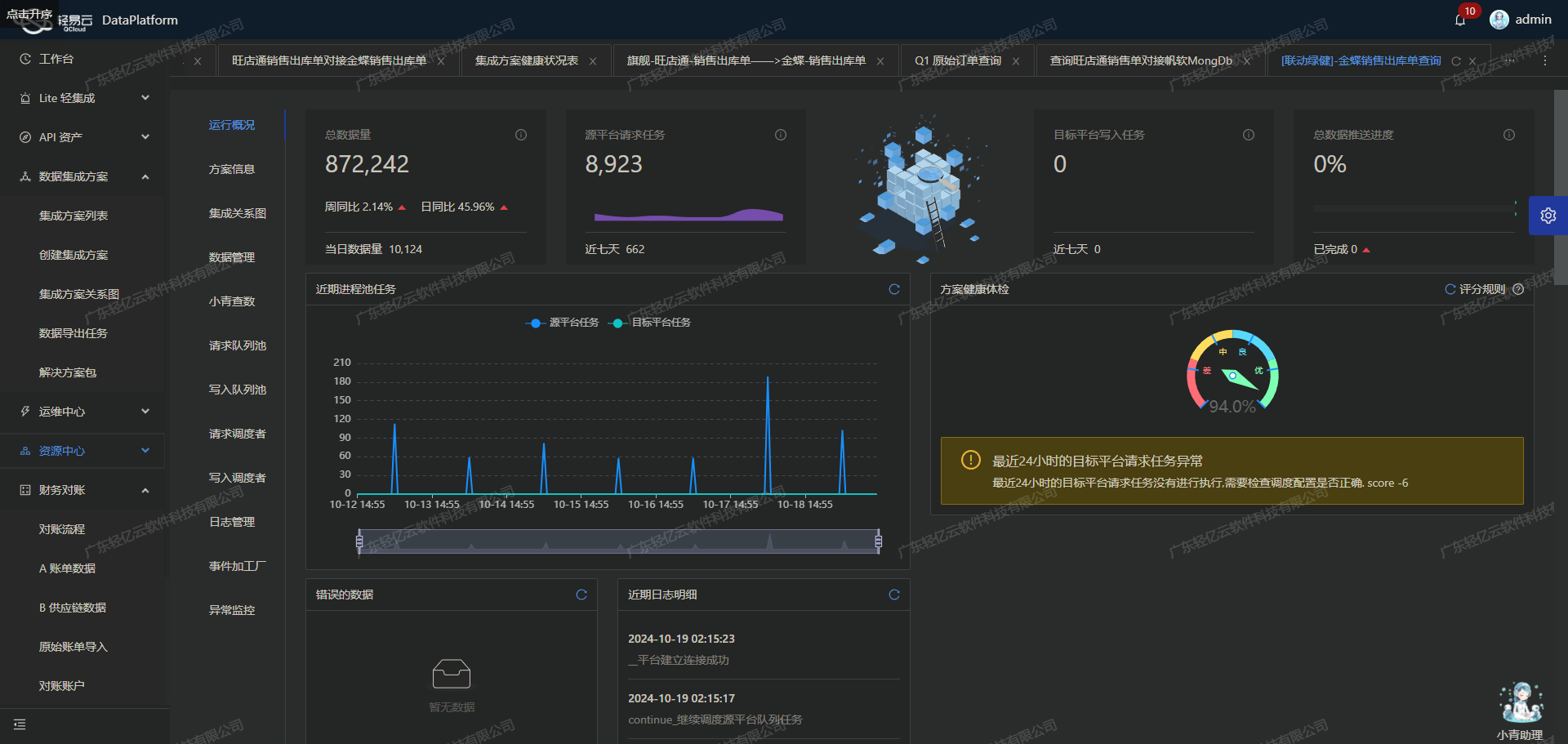
Task: Open the blue settings gear button
Action: 1548,216
